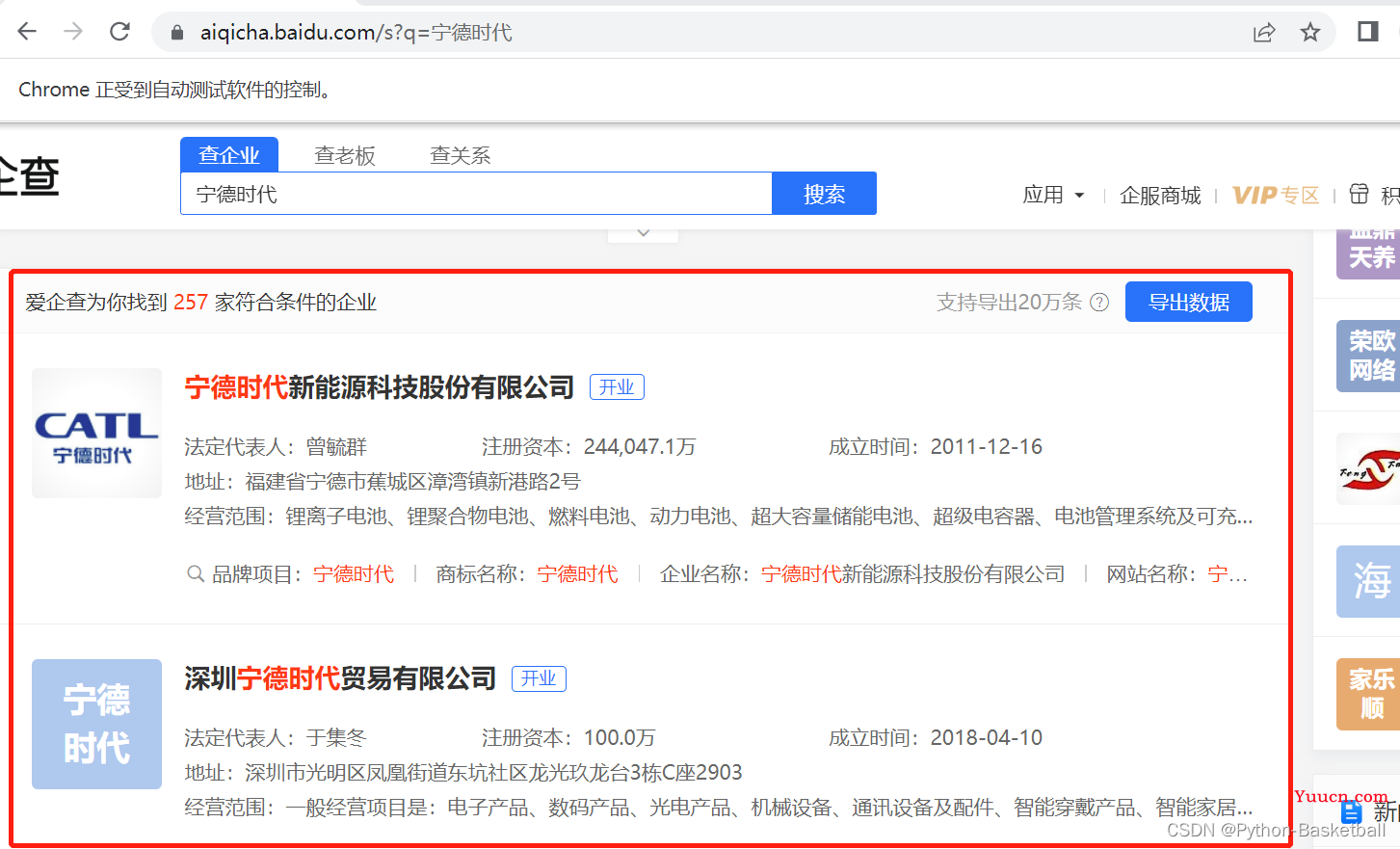The width and height of the screenshot is (1400, 849).
Task: Open the VIP专区 link
Action: [1276, 196]
